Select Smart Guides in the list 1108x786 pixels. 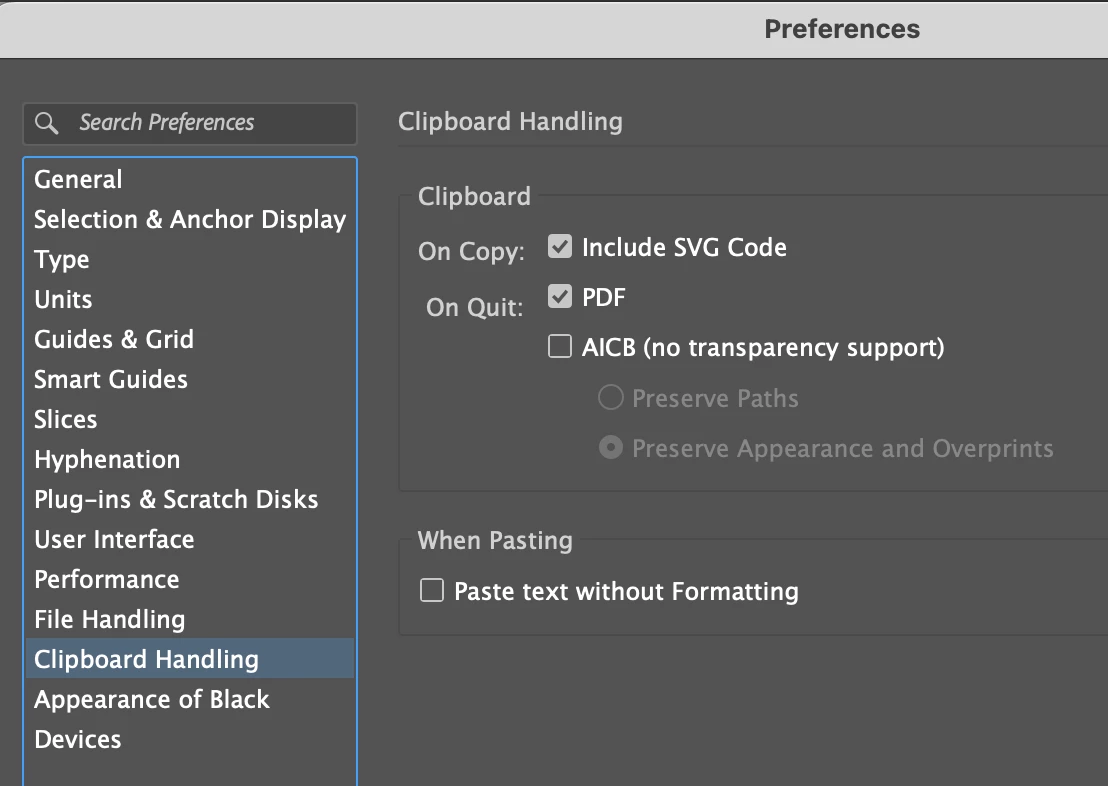click(111, 380)
